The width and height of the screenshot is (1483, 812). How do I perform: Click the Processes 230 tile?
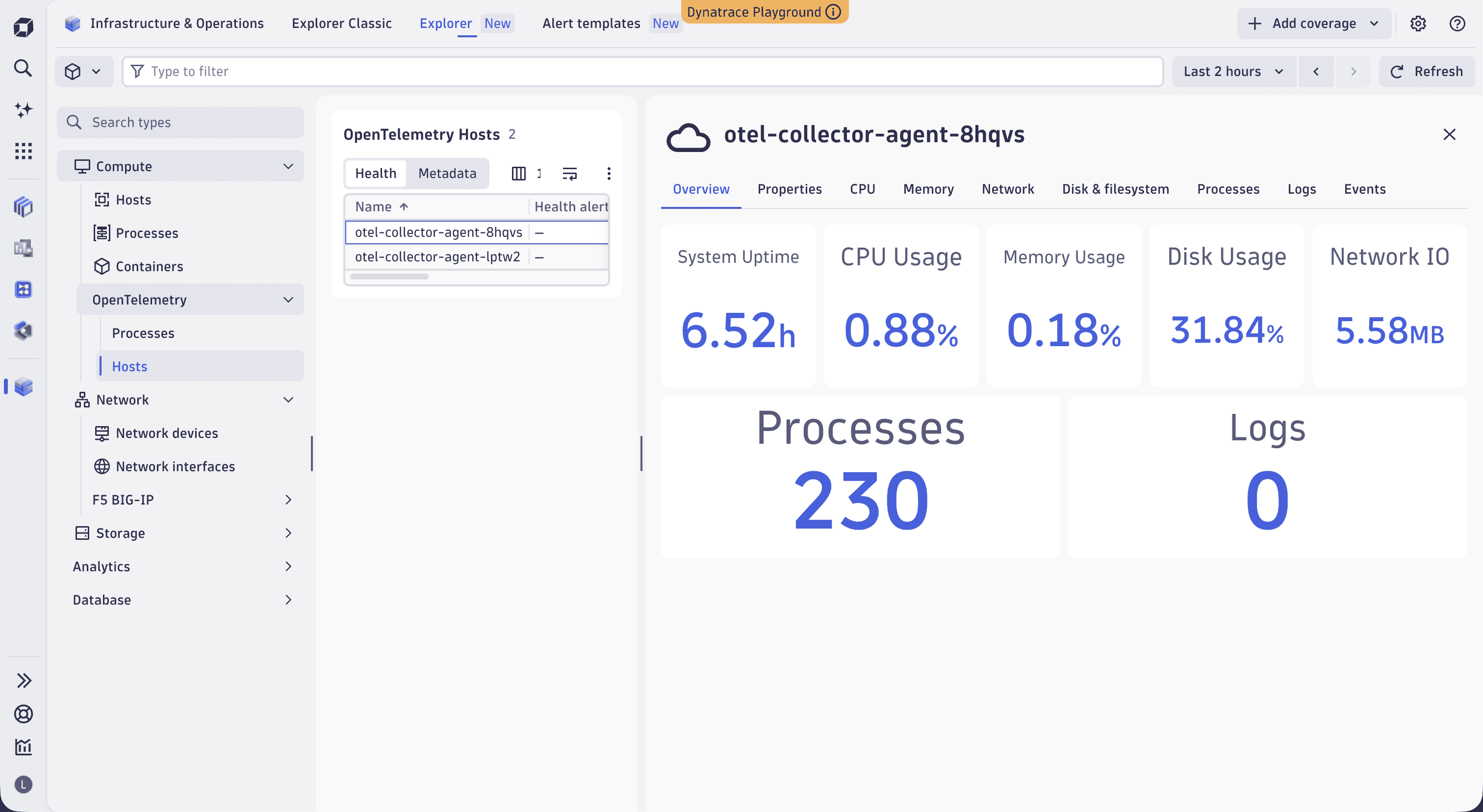coord(860,477)
